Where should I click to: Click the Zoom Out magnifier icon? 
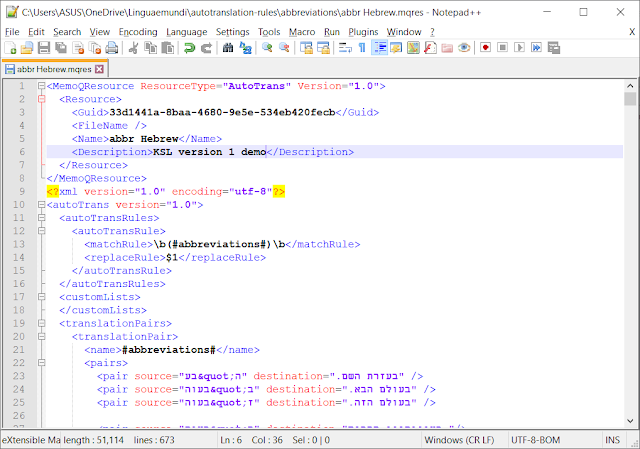point(284,48)
